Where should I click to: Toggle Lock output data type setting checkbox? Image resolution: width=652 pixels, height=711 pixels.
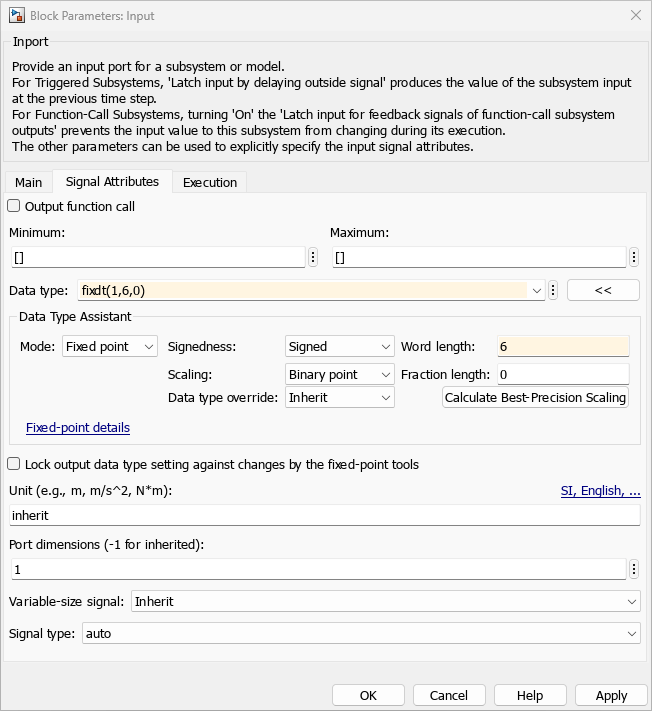click(x=14, y=464)
